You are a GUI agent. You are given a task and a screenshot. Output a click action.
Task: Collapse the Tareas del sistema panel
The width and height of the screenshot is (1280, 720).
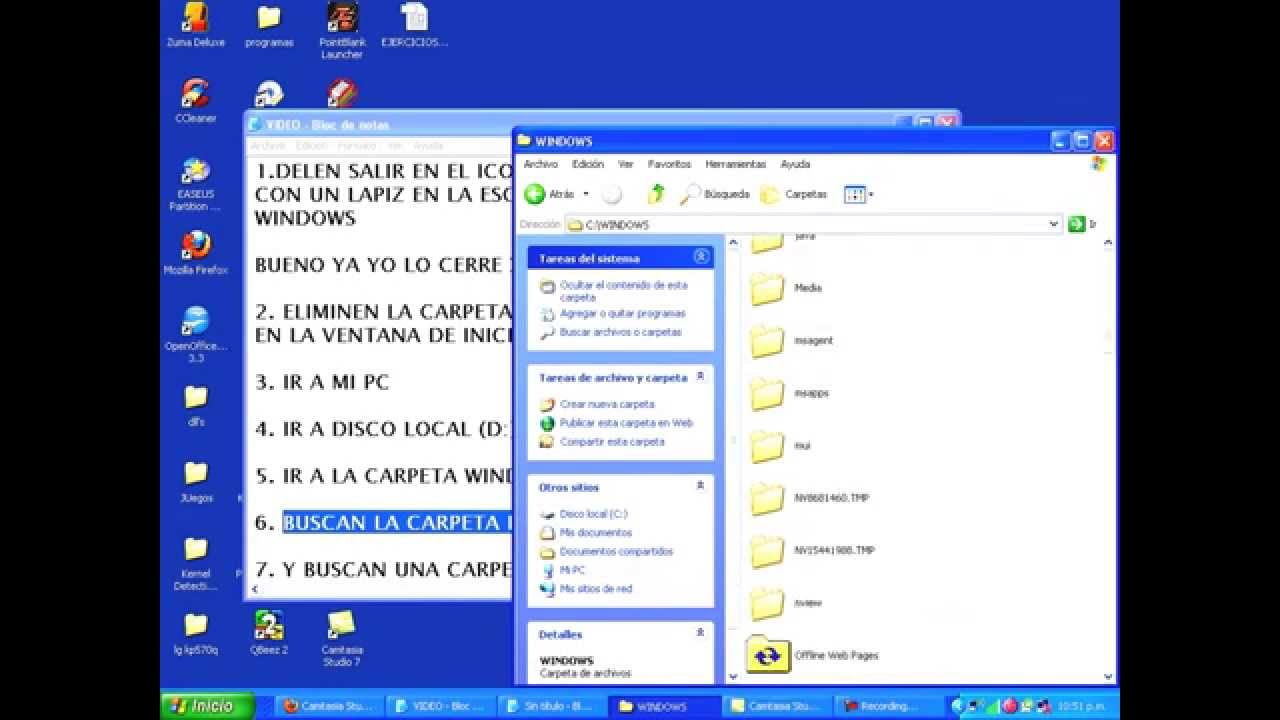pos(701,257)
